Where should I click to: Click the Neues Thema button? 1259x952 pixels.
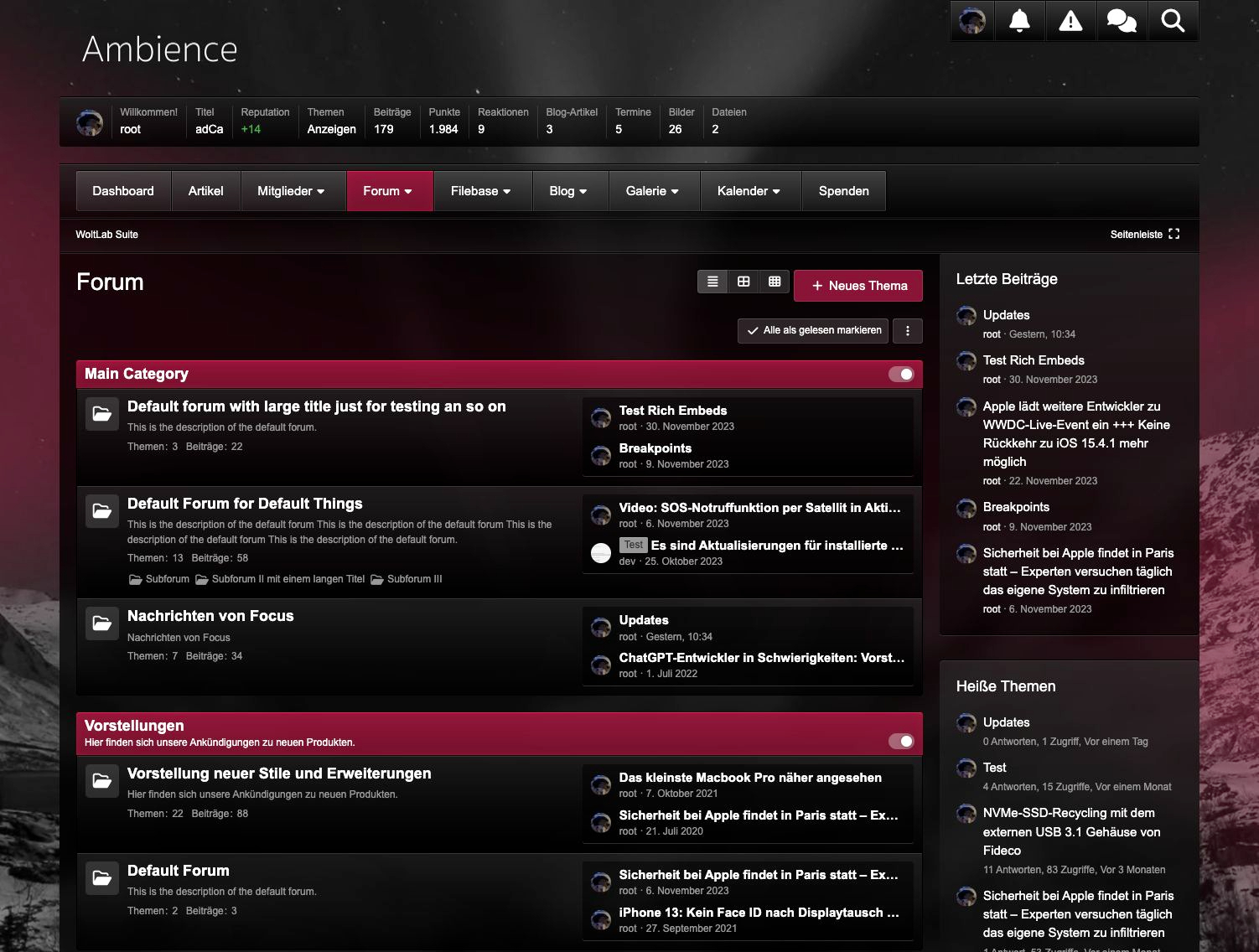pyautogui.click(x=858, y=286)
